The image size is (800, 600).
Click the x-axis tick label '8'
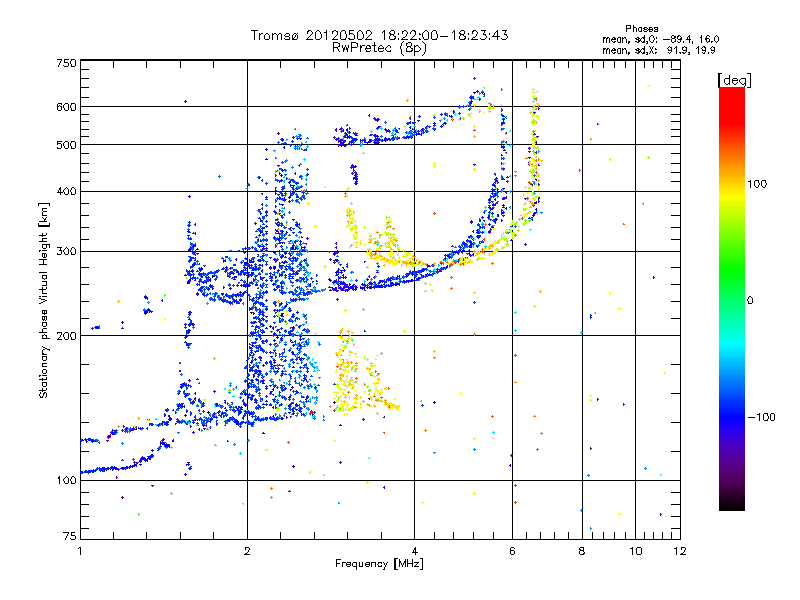tap(582, 551)
